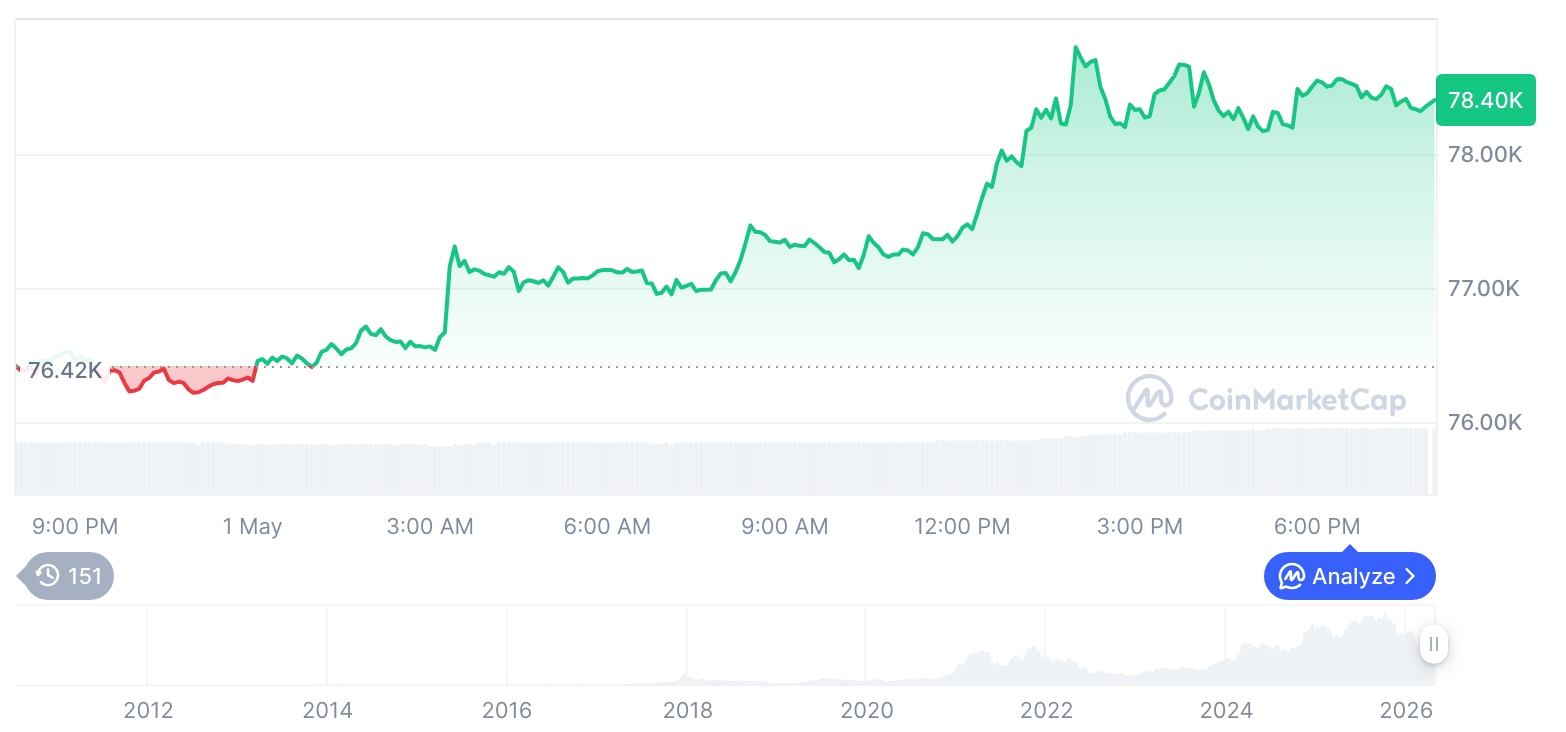Click the 12:00 PM time axis label
The height and width of the screenshot is (732, 1566).
coord(962,526)
